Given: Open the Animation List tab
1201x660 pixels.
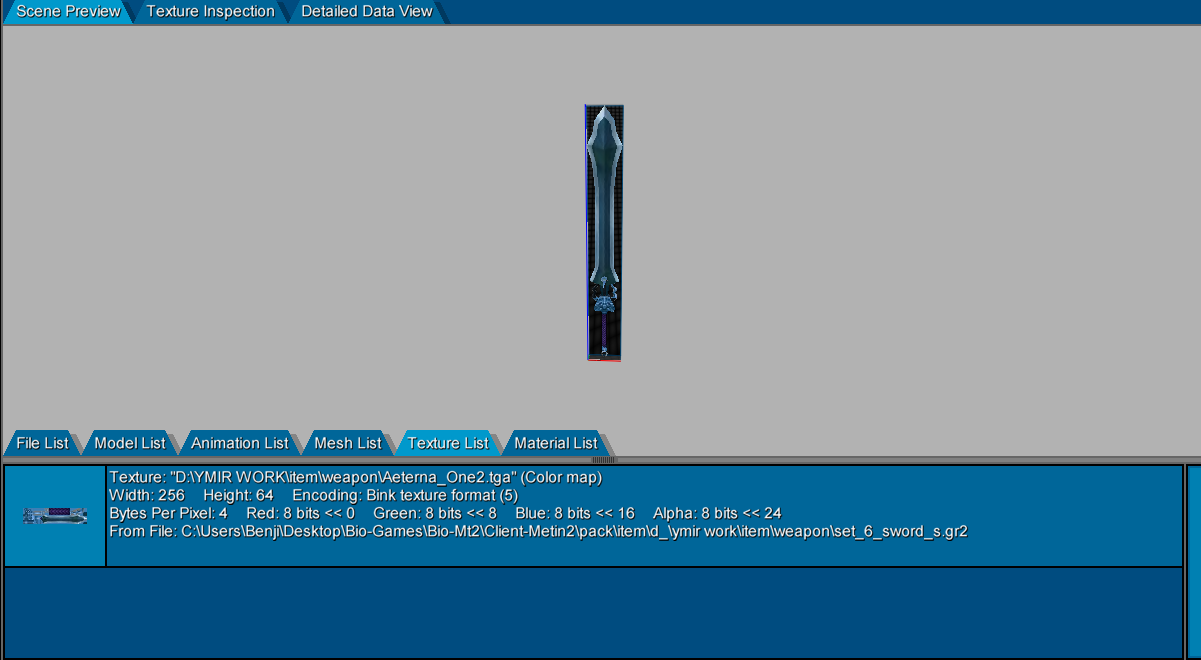Looking at the screenshot, I should (240, 443).
